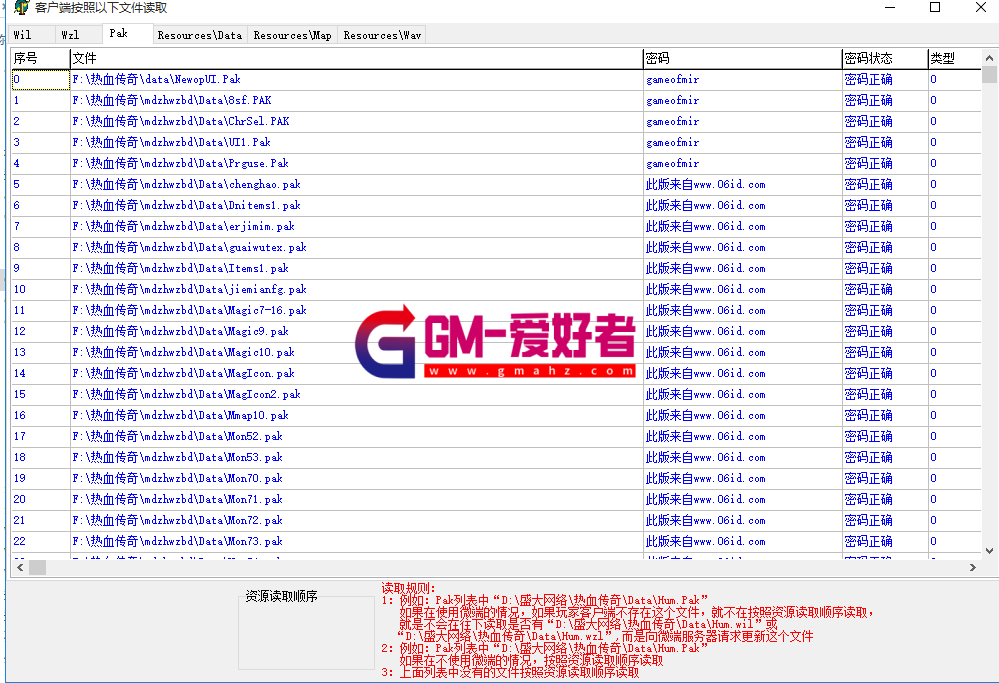
Task: Click 密码正确 status in row 1
Action: (x=868, y=101)
